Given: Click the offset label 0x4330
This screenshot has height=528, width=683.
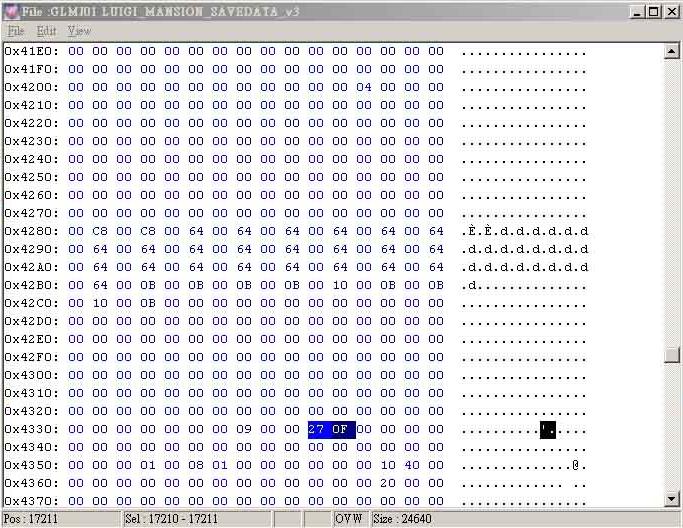Looking at the screenshot, I should tap(31, 430).
